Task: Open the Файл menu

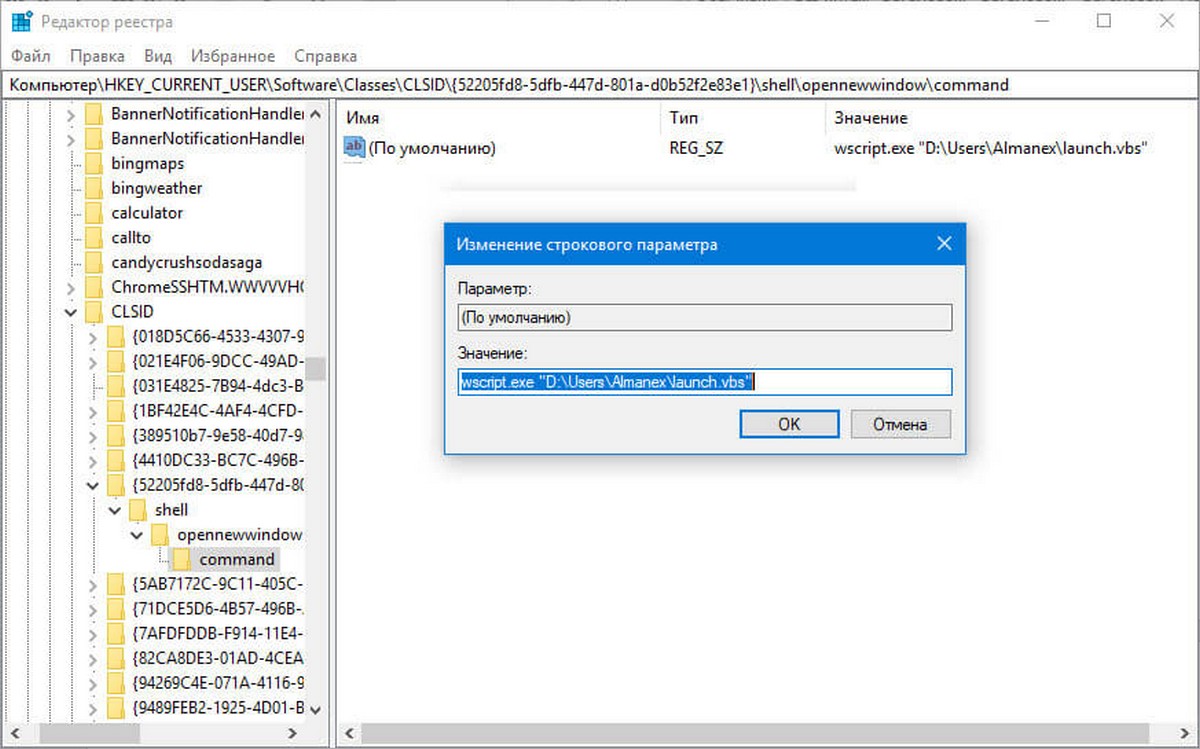Action: click(30, 56)
